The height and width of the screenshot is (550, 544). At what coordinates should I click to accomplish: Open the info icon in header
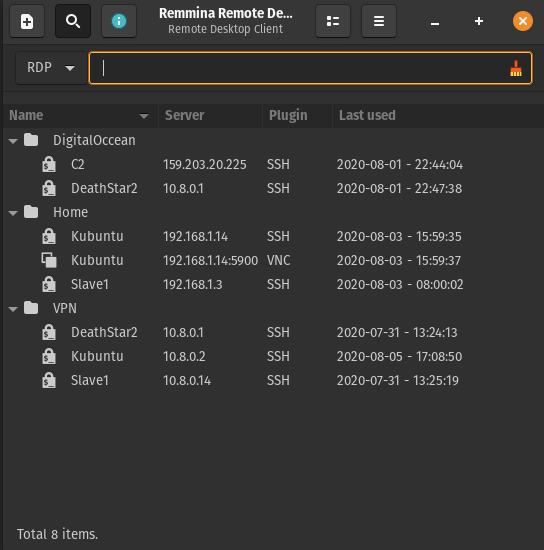119,21
